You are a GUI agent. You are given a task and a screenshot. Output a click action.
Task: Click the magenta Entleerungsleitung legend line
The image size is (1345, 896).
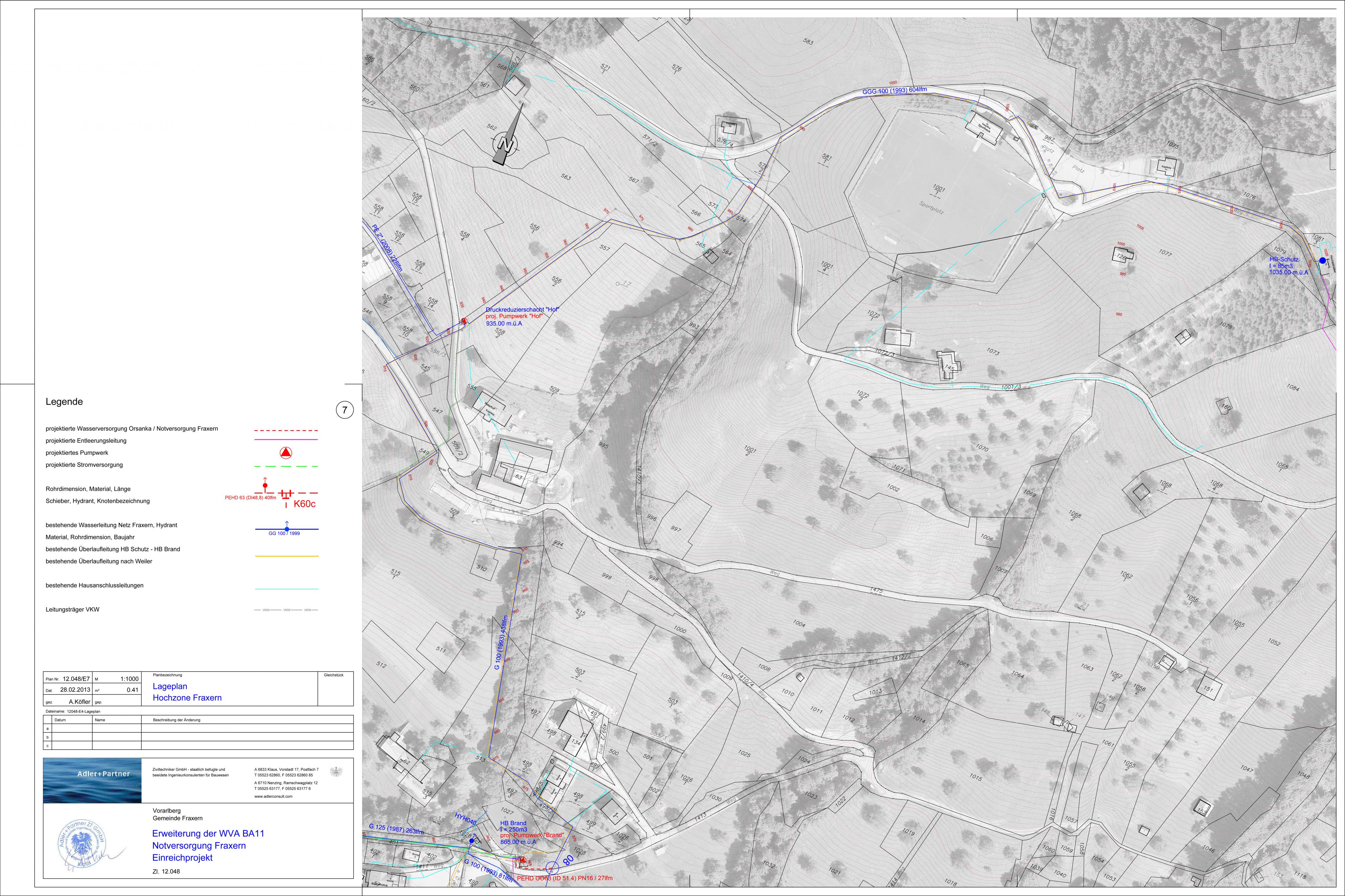tap(286, 440)
